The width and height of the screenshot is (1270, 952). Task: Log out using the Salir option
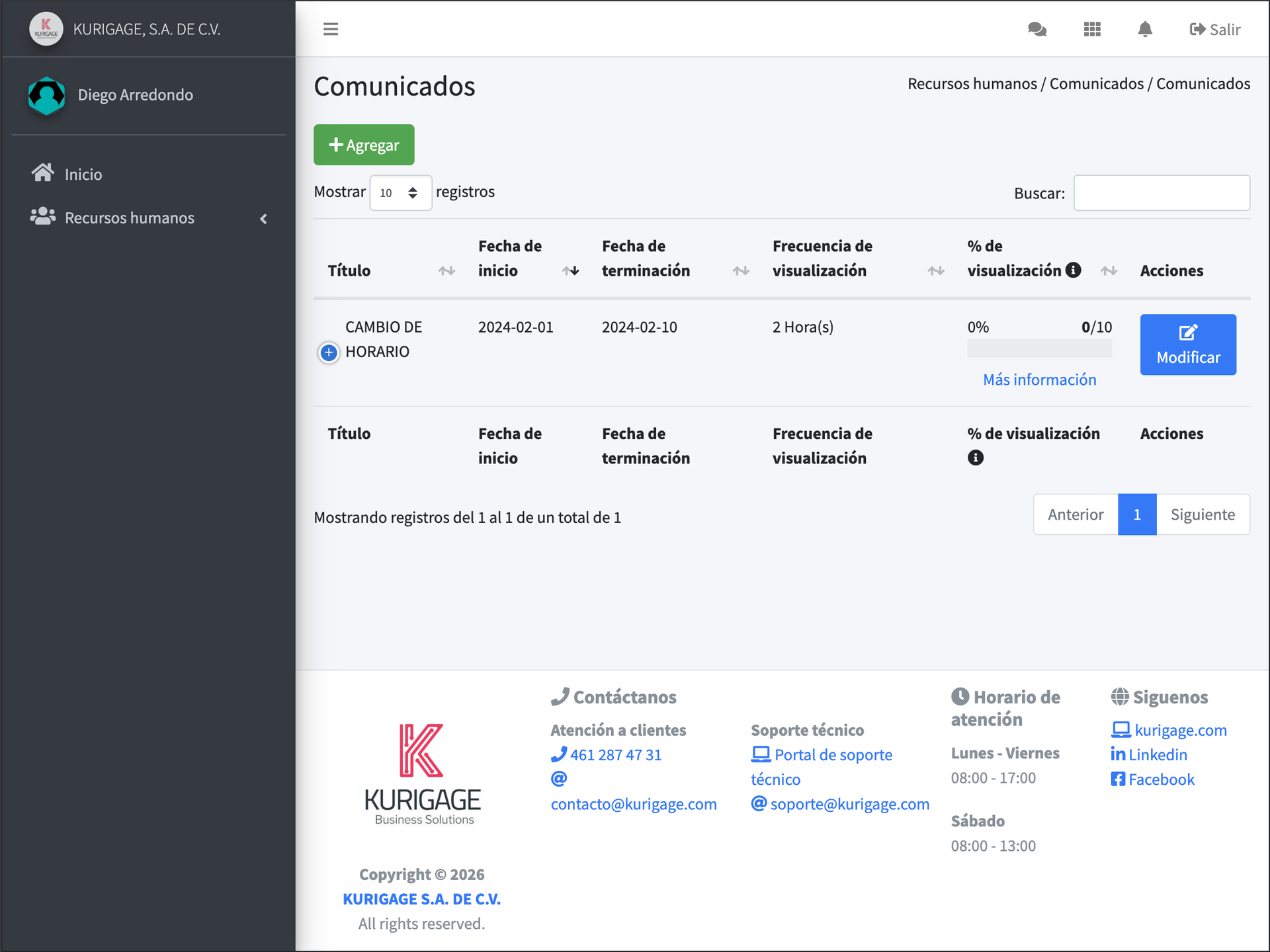point(1214,30)
